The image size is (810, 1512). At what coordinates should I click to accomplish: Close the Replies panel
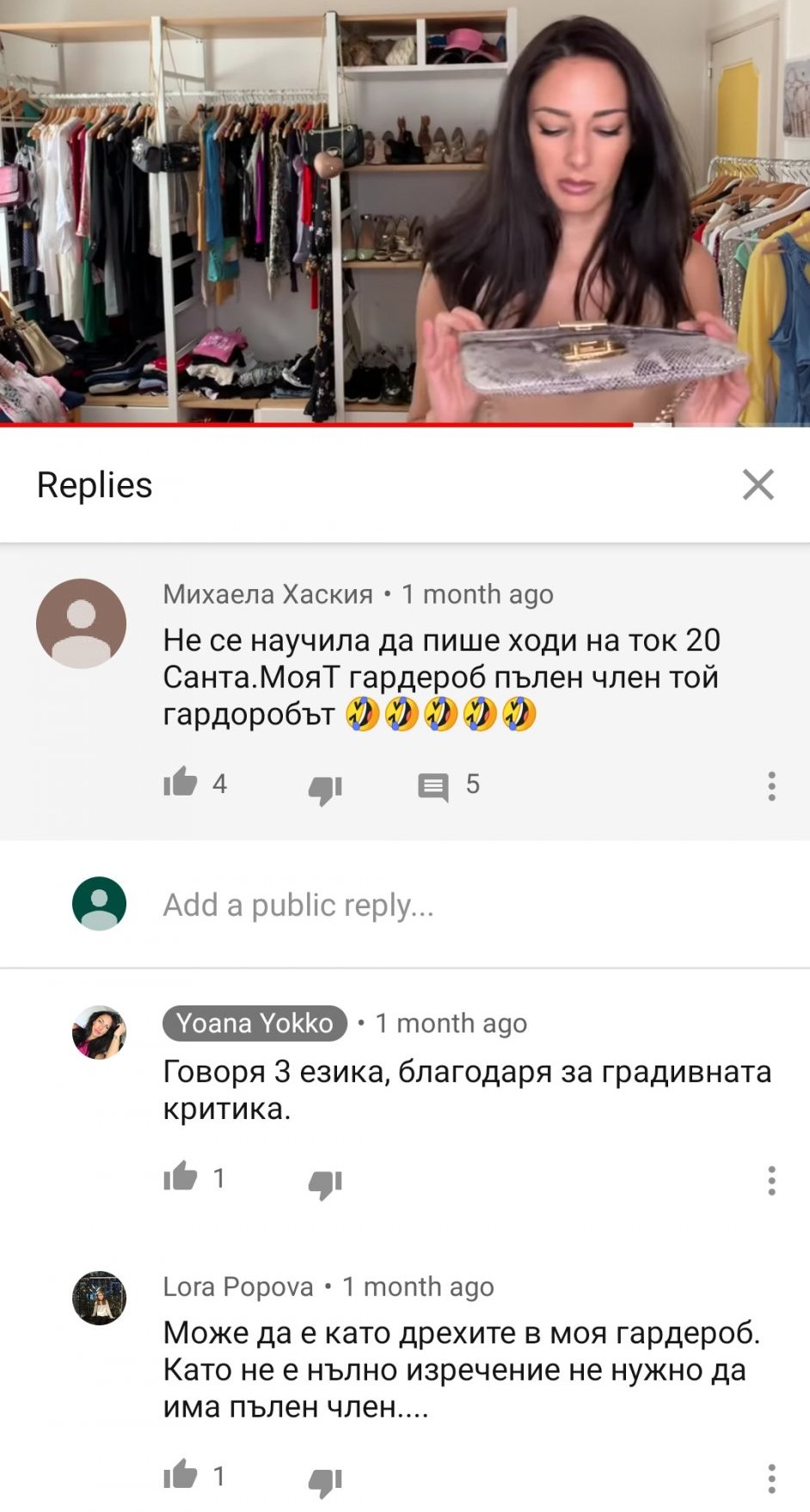point(758,484)
